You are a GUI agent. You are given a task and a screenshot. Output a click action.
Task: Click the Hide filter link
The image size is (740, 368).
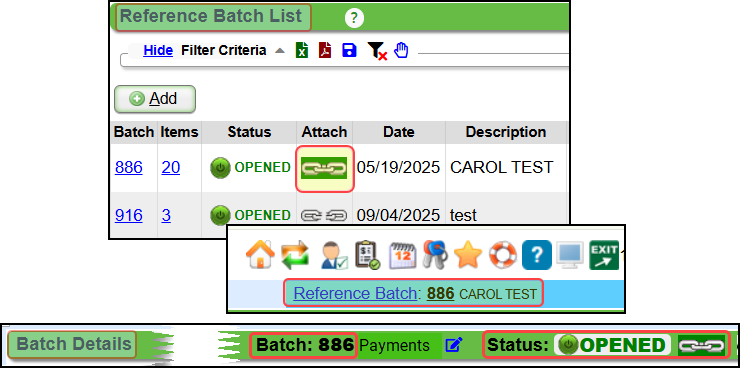click(x=158, y=50)
